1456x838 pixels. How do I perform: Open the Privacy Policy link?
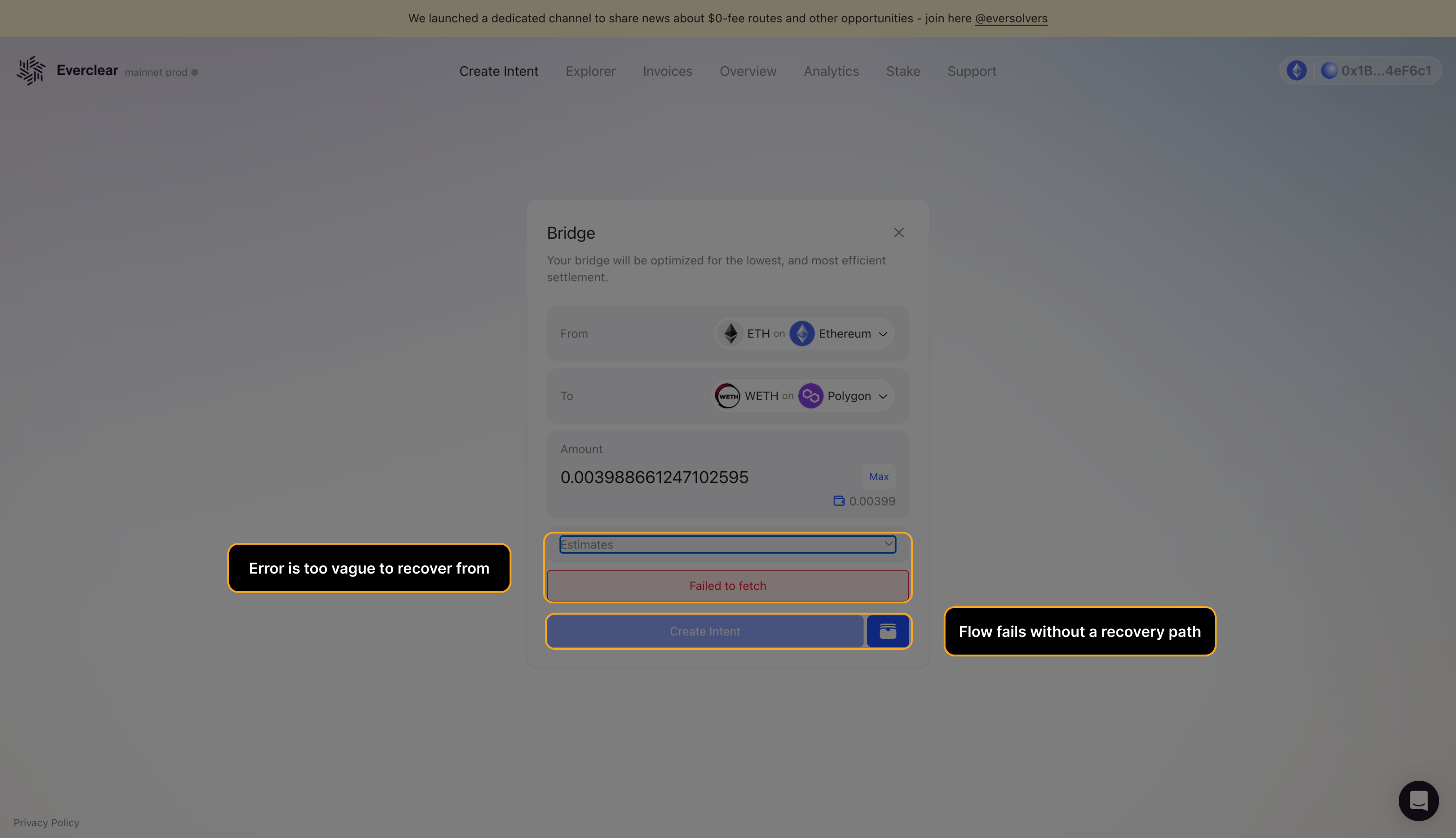[46, 823]
